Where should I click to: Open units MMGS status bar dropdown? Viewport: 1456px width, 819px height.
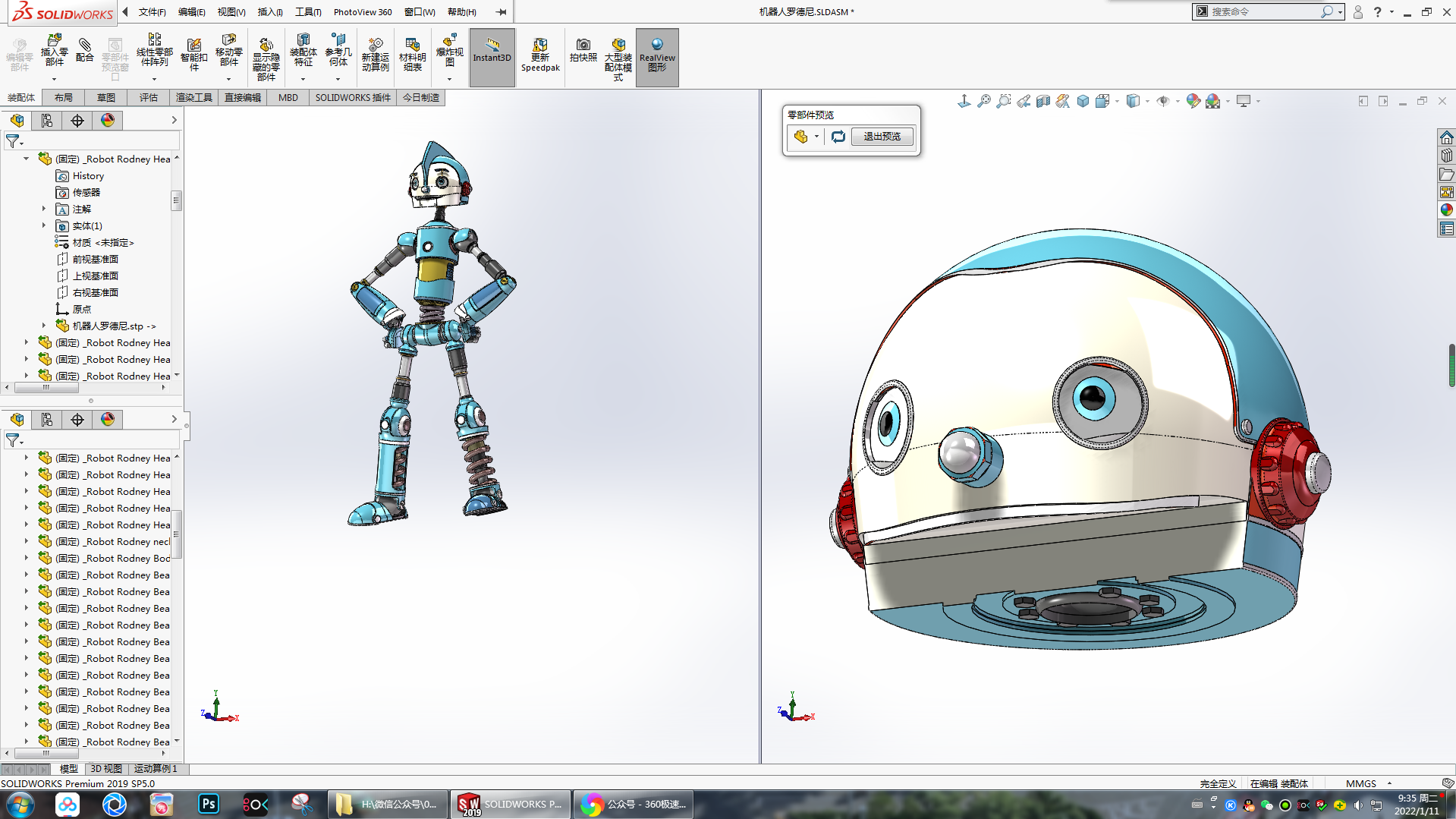pyautogui.click(x=1389, y=783)
